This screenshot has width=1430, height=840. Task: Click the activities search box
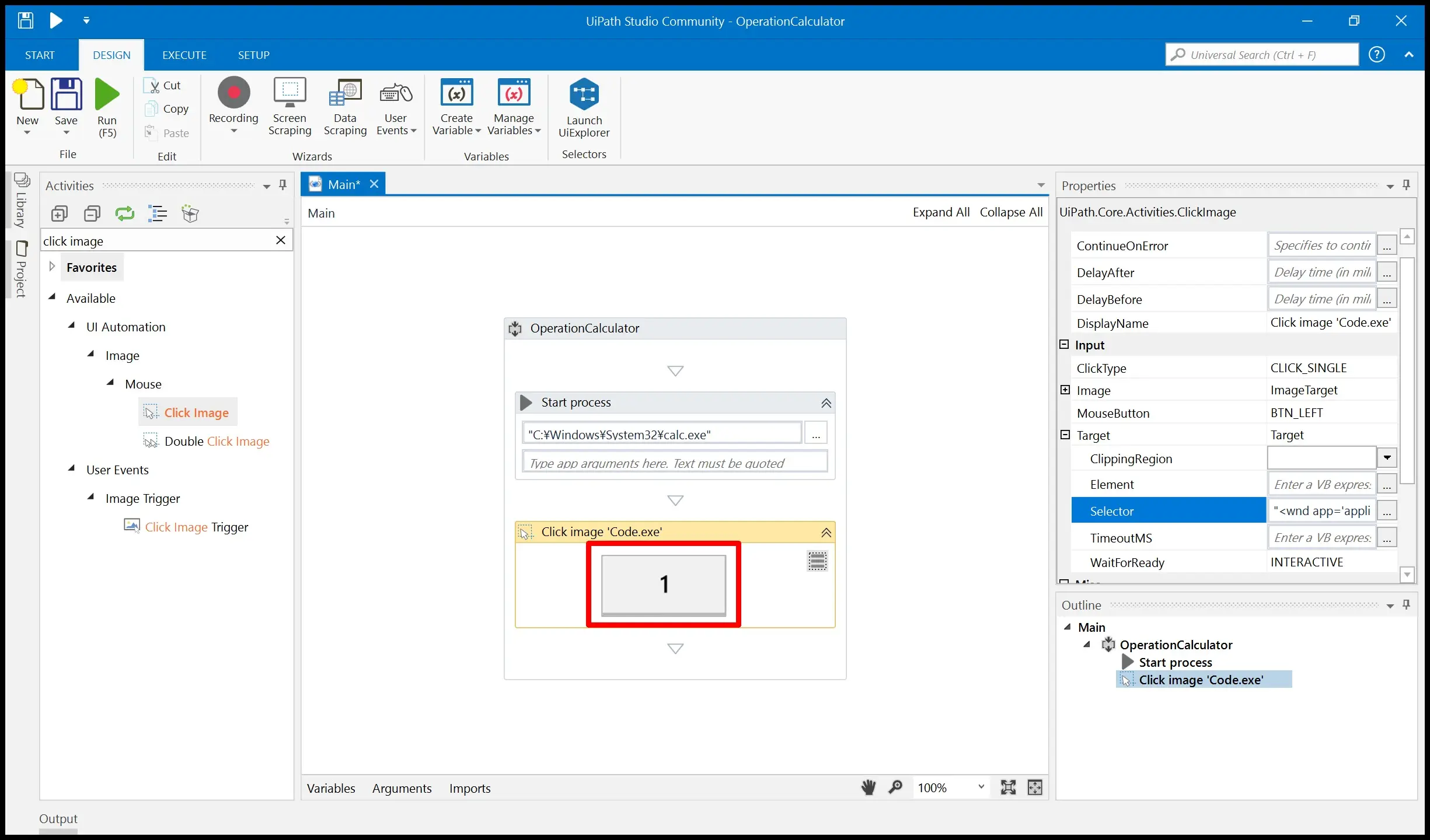coord(158,241)
